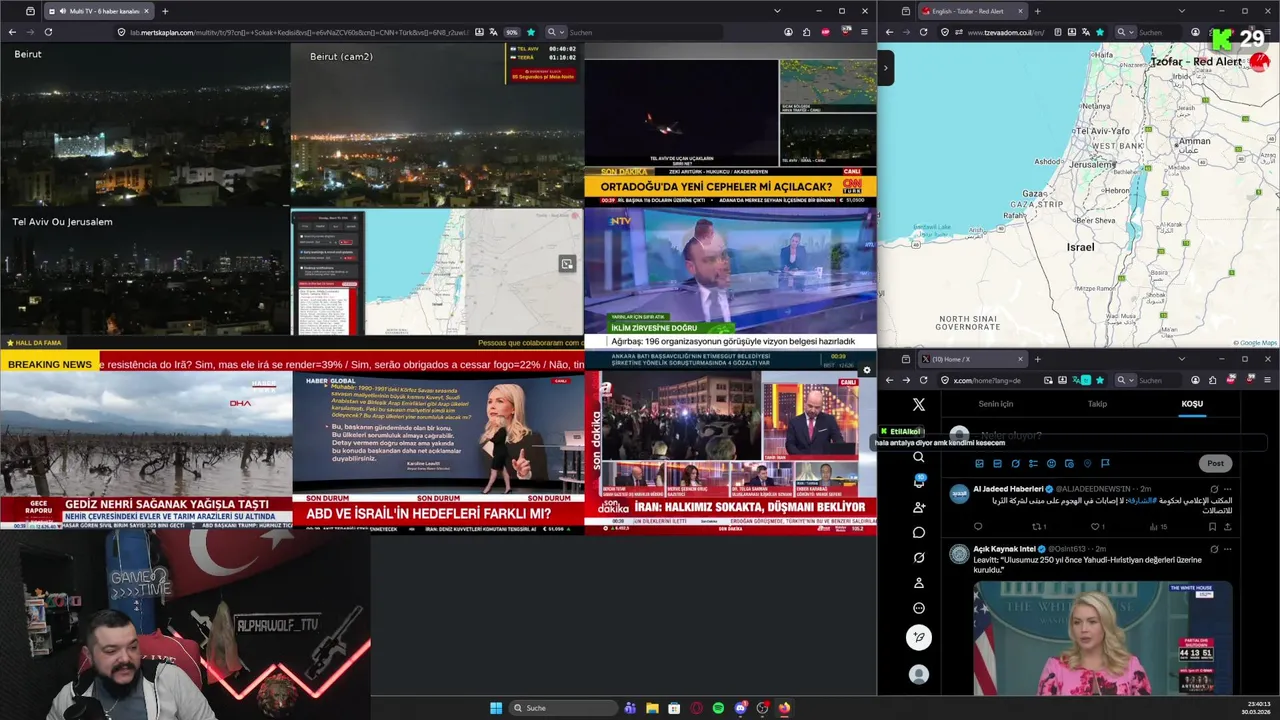
Task: Open X profile person icon
Action: 918,582
